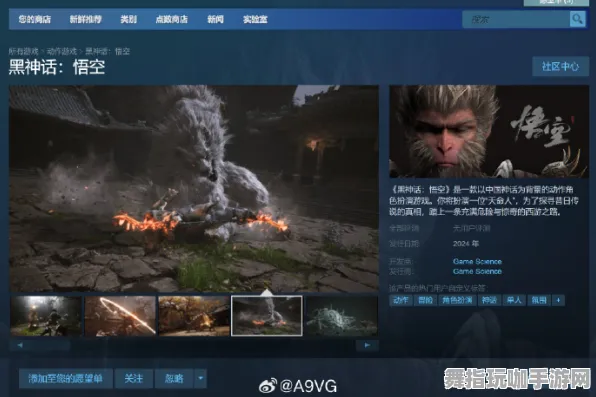The width and height of the screenshot is (596, 397).
Task: Click the 无用户评测 review text
Action: [x=471, y=228]
